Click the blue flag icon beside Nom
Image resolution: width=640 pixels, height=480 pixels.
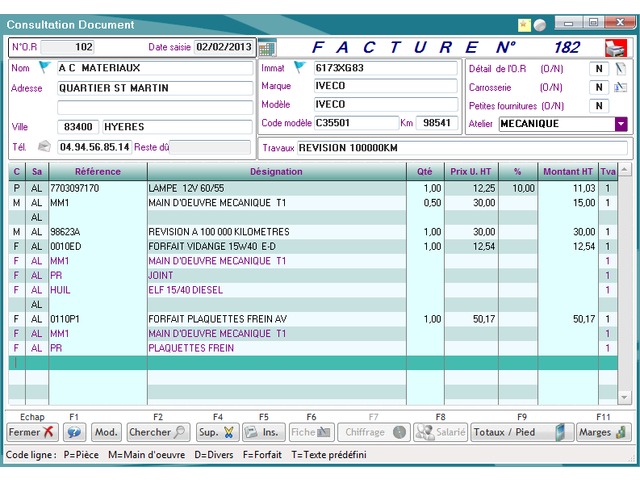coord(44,68)
